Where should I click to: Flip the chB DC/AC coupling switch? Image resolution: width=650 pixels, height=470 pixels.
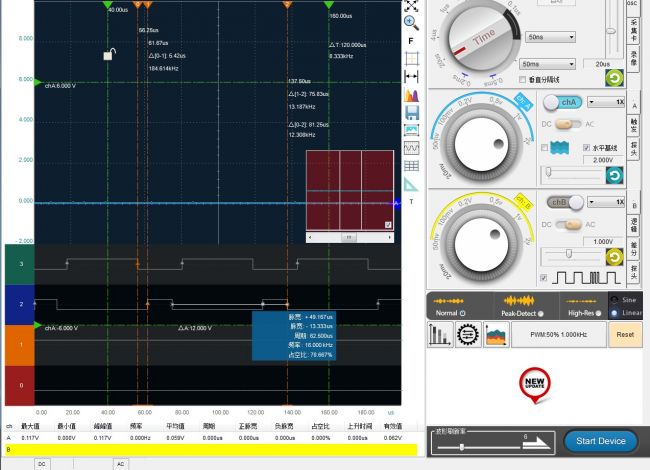pos(568,225)
